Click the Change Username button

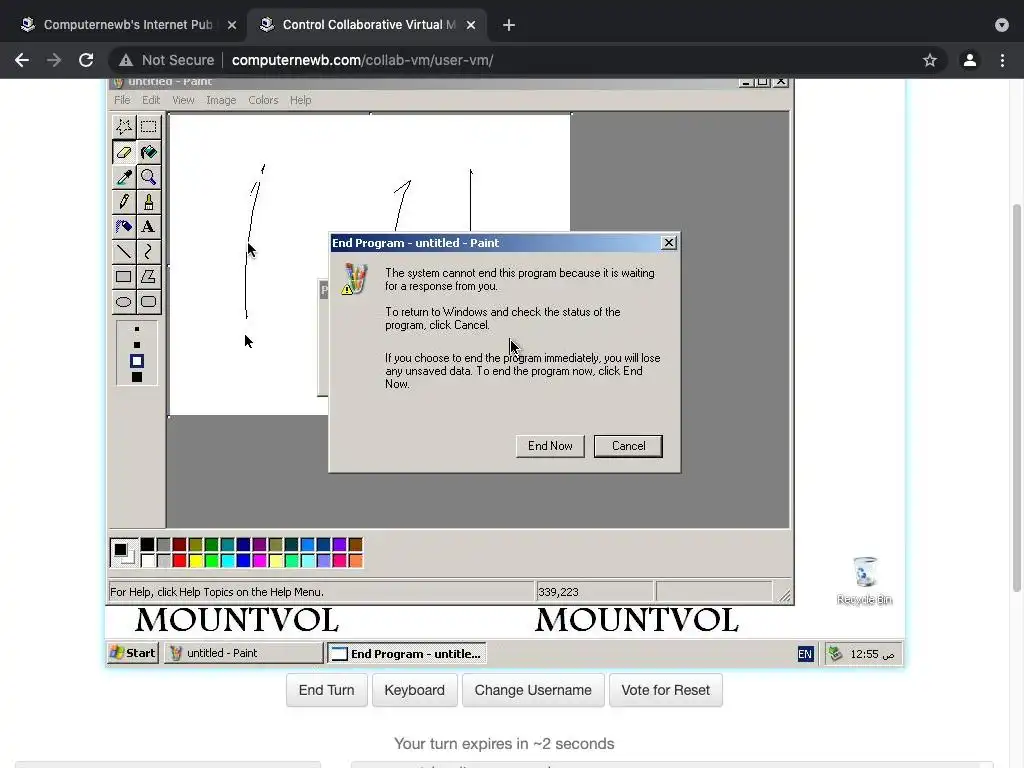(x=533, y=690)
